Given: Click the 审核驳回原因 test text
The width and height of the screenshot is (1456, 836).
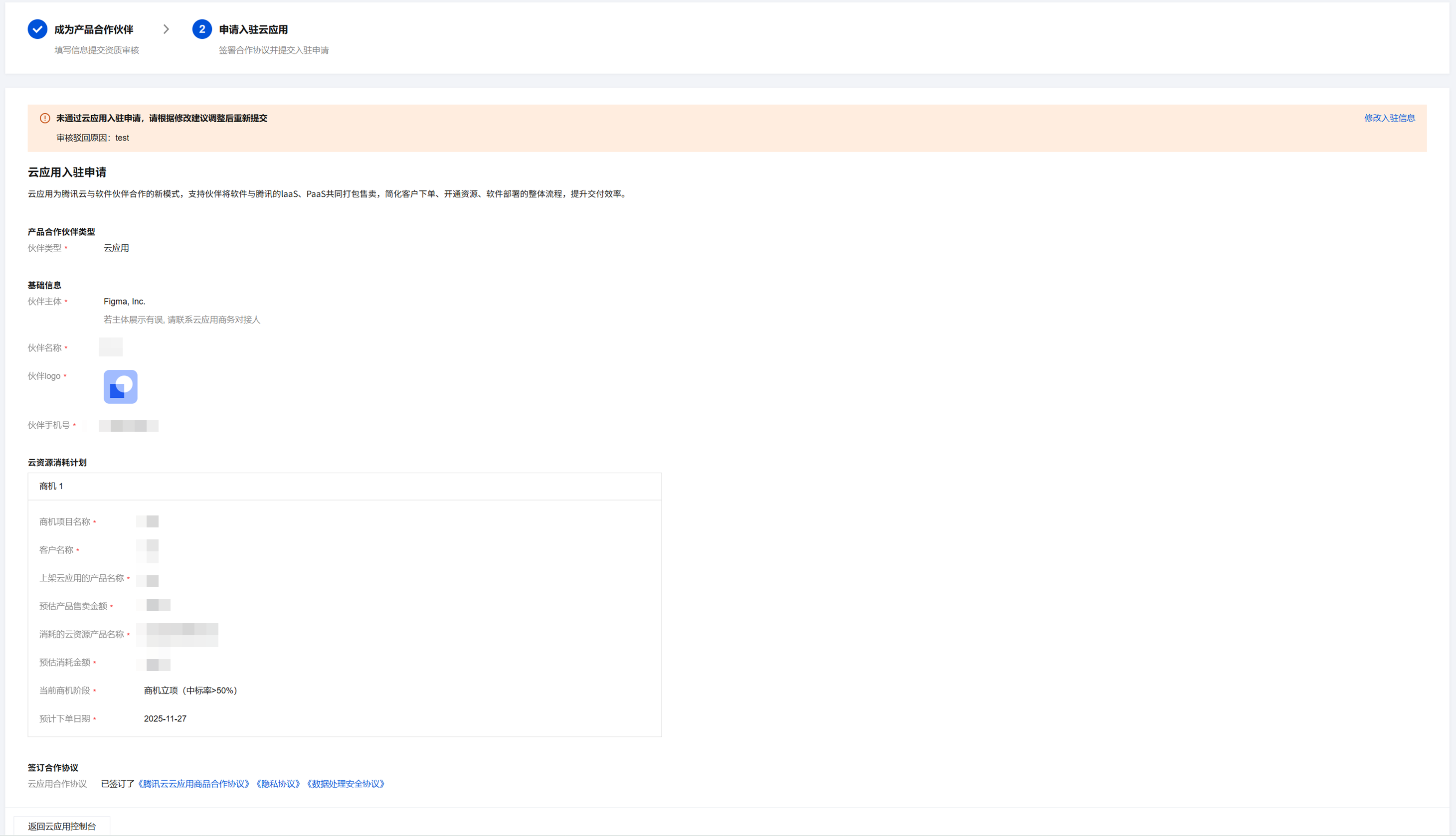Looking at the screenshot, I should pyautogui.click(x=93, y=138).
